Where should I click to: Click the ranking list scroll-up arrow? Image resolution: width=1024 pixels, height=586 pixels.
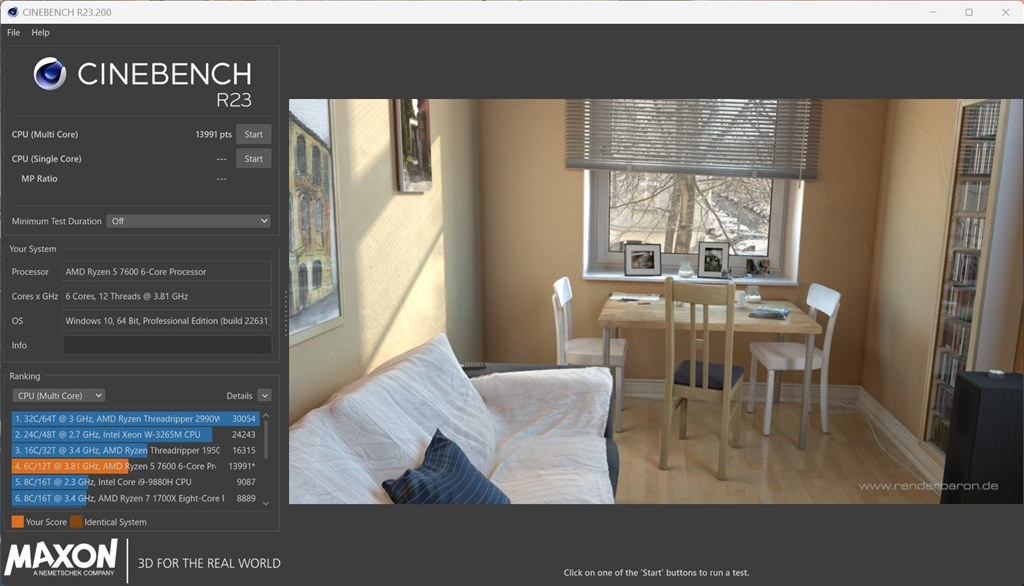coord(266,415)
